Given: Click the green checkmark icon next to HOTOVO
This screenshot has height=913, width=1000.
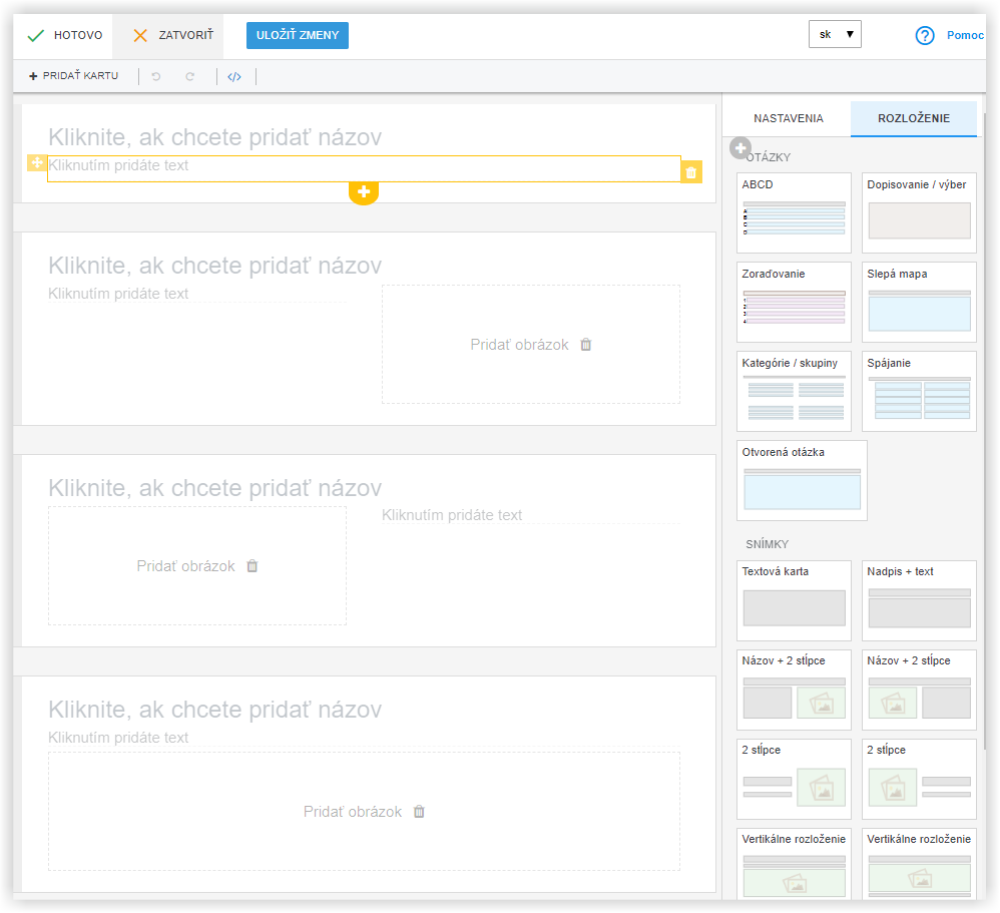Looking at the screenshot, I should tap(36, 35).
